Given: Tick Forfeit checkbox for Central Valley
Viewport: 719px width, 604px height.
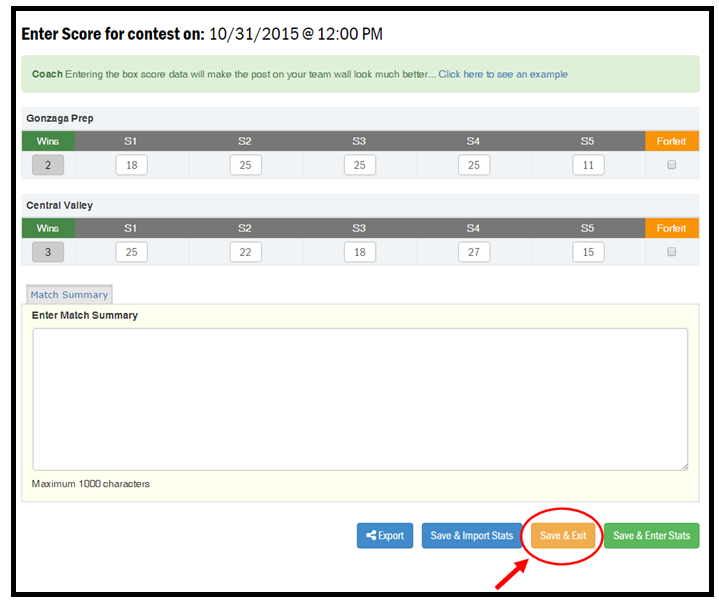Looking at the screenshot, I should click(x=671, y=252).
